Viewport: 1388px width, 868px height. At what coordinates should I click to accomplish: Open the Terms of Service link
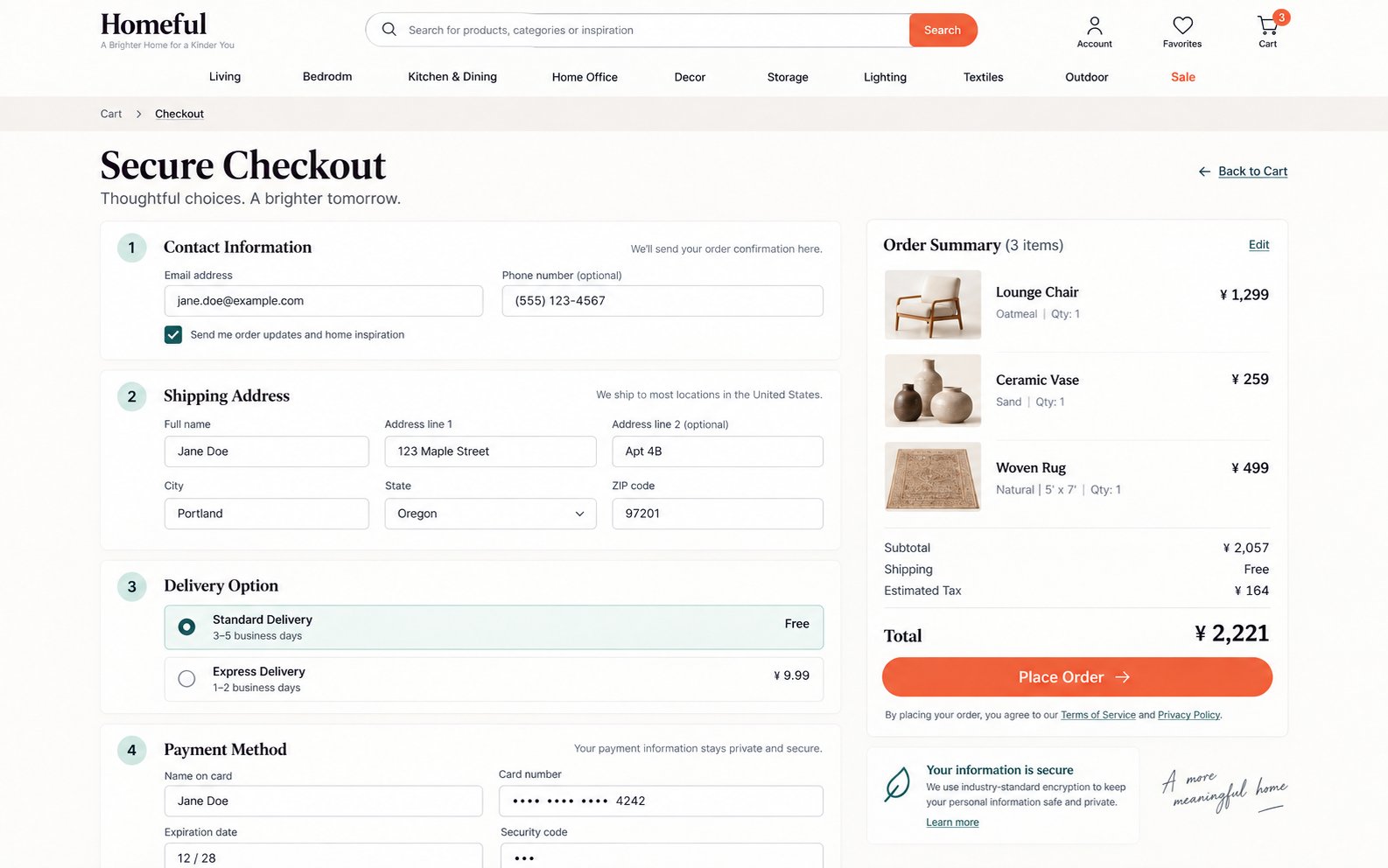(x=1097, y=715)
